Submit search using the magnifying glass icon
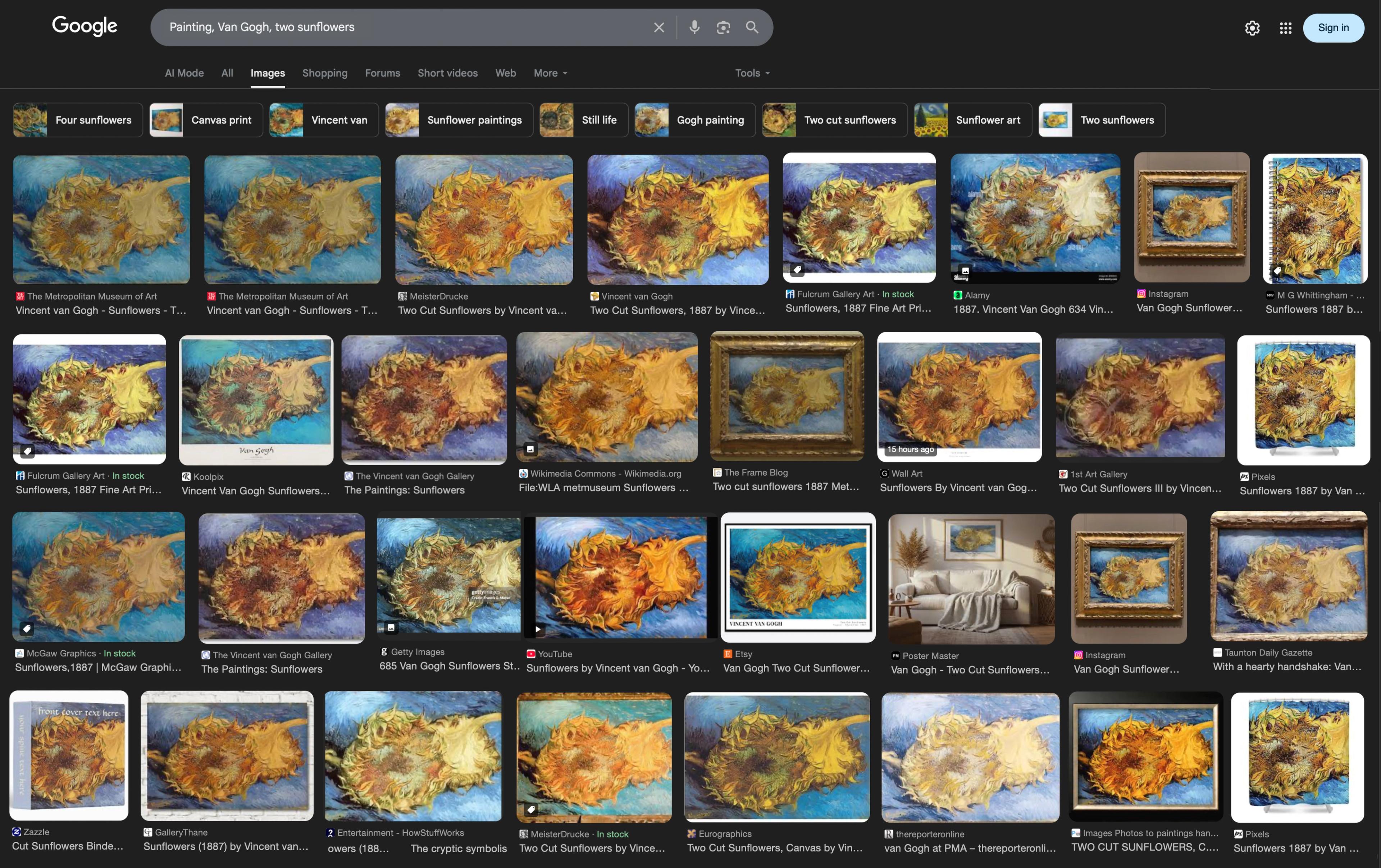1381x868 pixels. coord(752,27)
